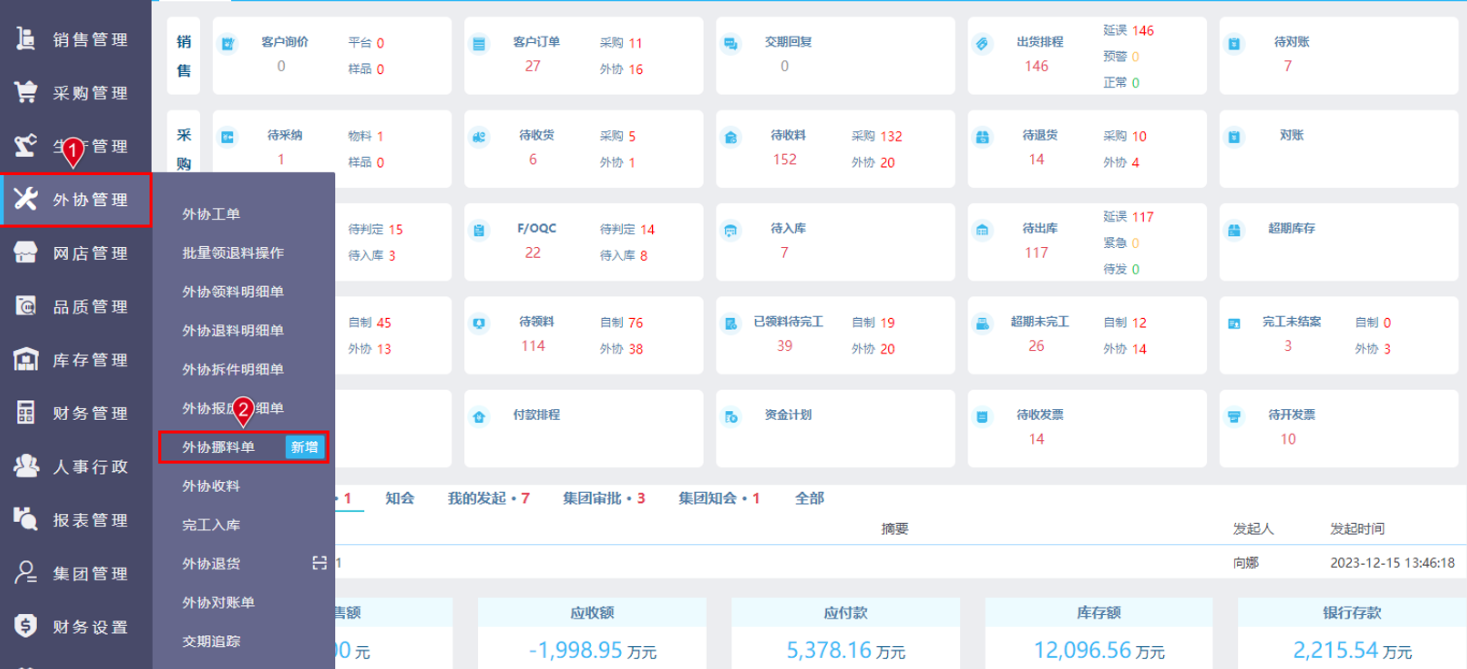
Task: Switch to the 集团审批 tab
Action: tap(604, 498)
